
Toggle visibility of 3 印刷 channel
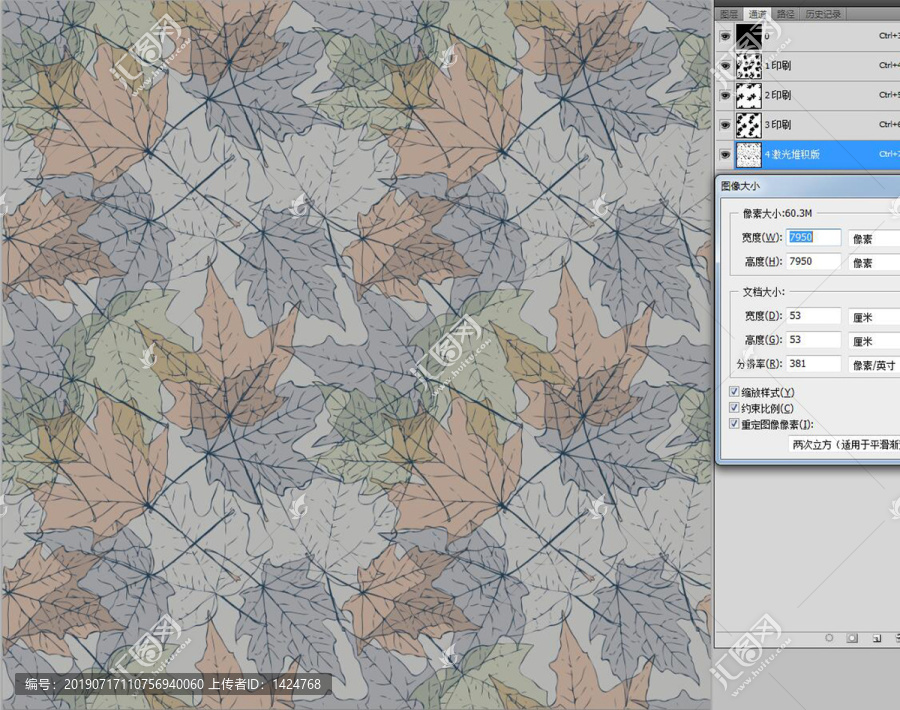coord(725,125)
